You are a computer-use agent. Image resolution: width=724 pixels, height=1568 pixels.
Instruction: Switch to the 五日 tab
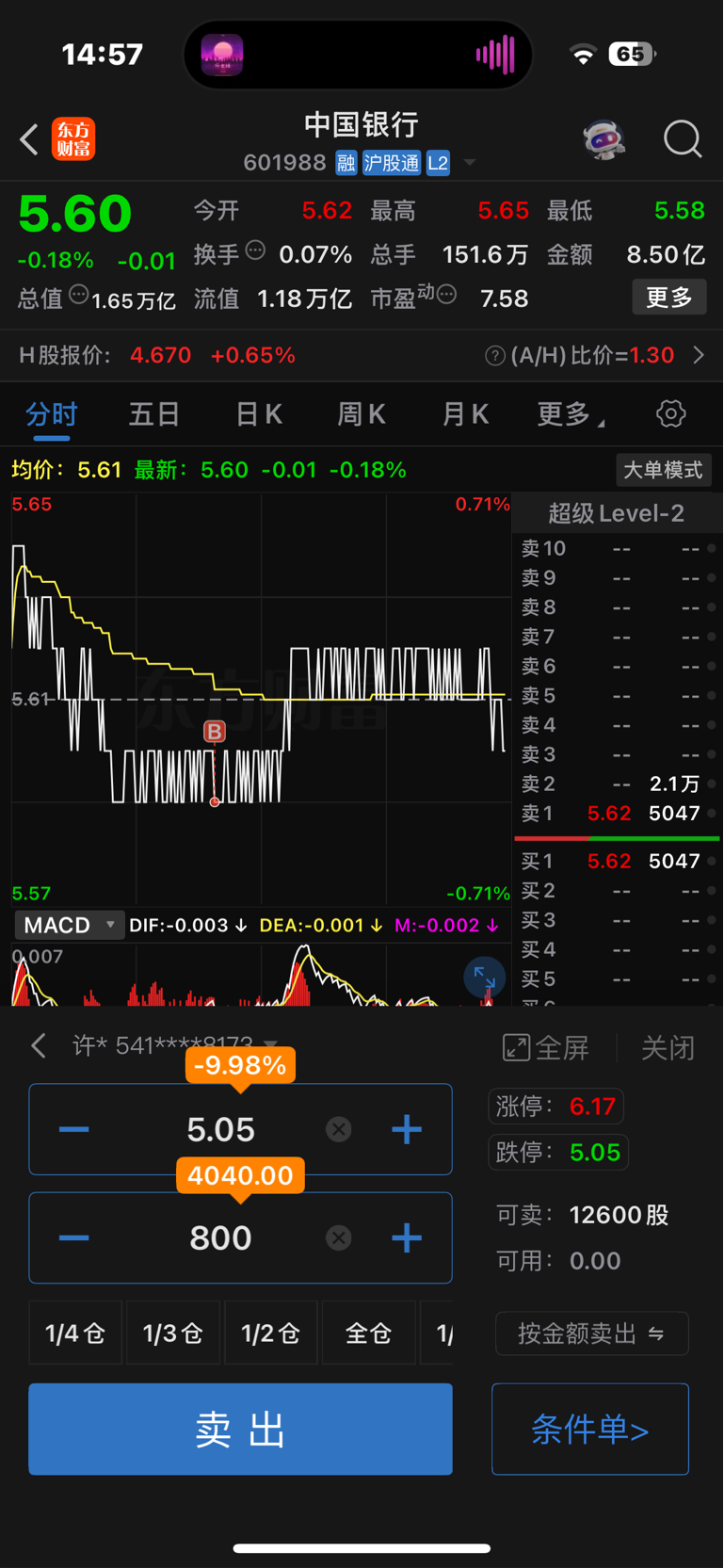click(x=154, y=414)
